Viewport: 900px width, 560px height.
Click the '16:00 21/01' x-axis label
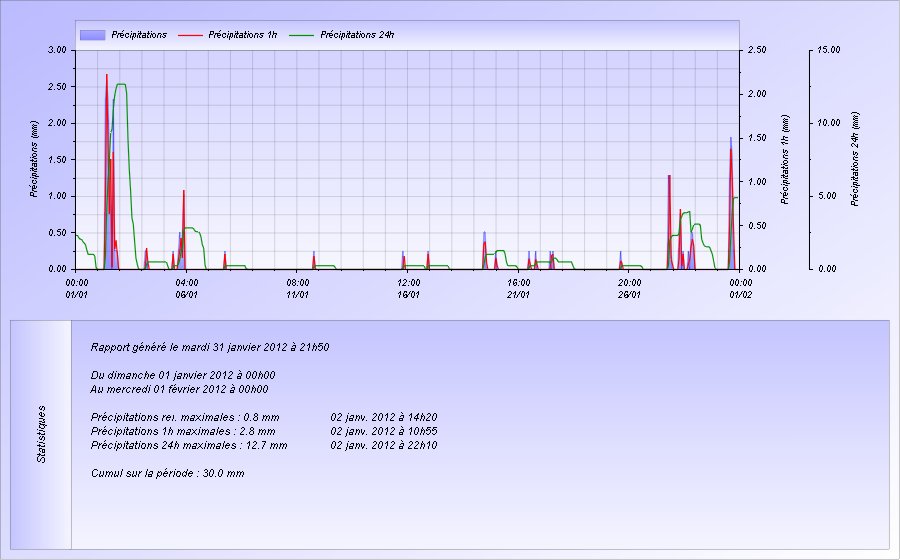[x=518, y=289]
